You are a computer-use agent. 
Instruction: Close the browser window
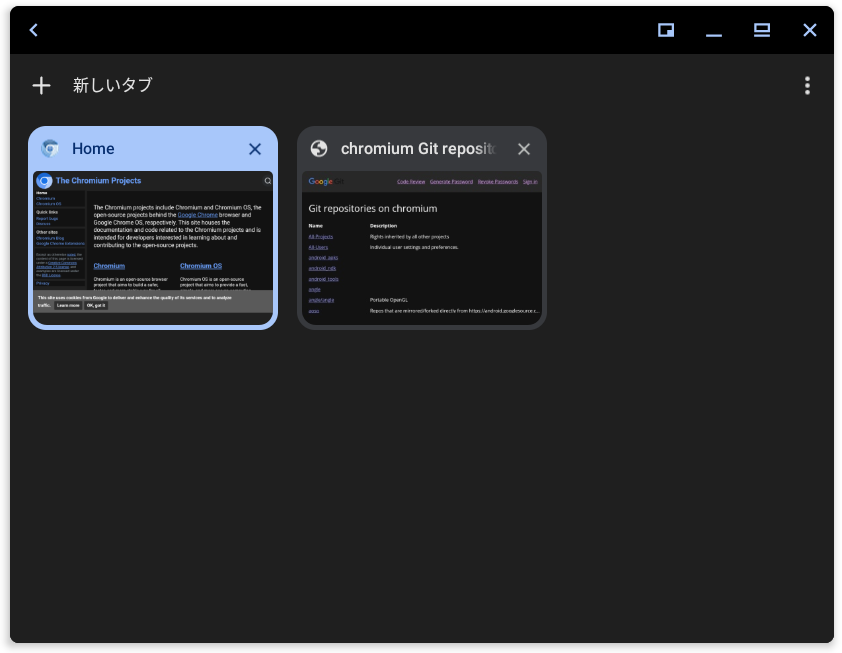click(810, 30)
